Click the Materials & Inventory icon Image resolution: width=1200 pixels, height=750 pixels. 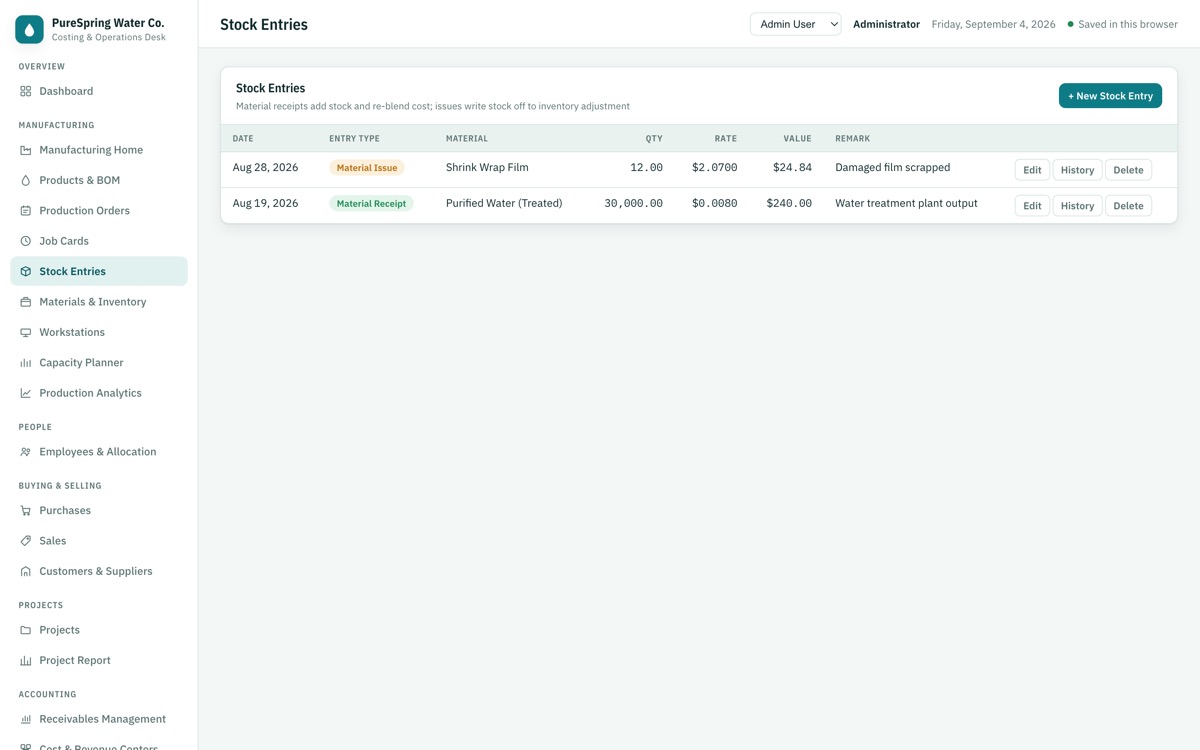(x=26, y=302)
